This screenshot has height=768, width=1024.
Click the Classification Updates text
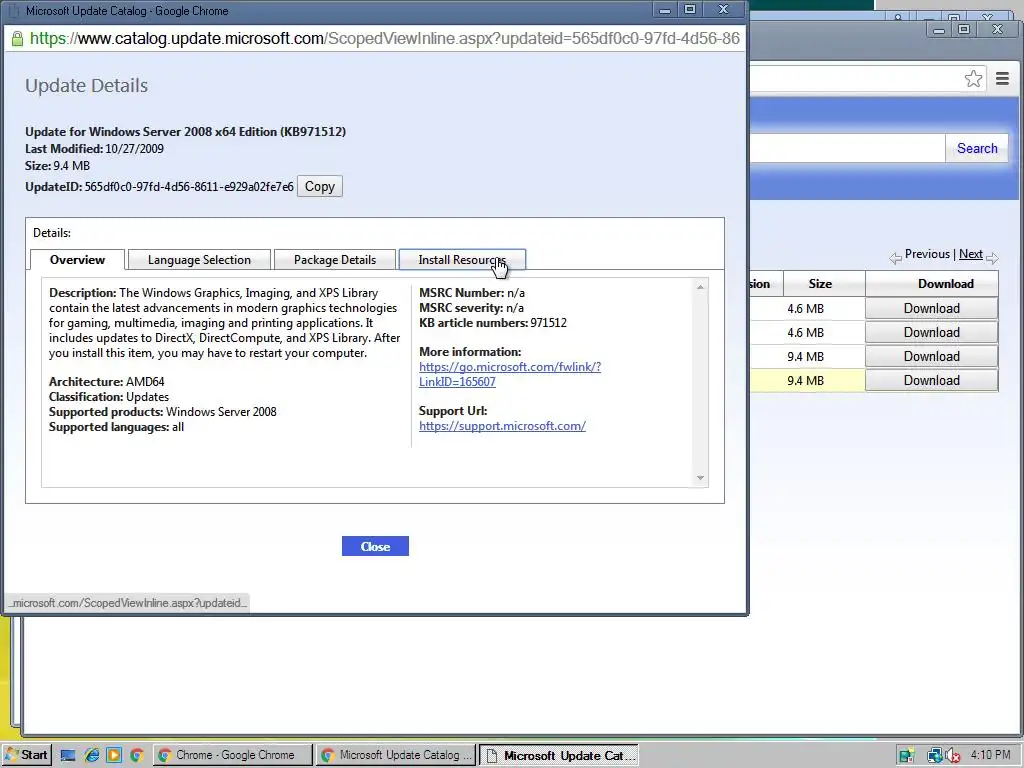[147, 396]
